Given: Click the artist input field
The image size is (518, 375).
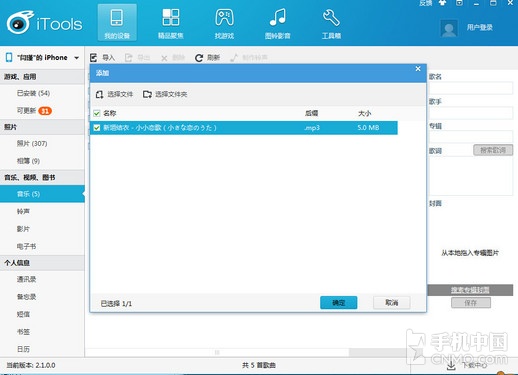Looking at the screenshot, I should [471, 113].
